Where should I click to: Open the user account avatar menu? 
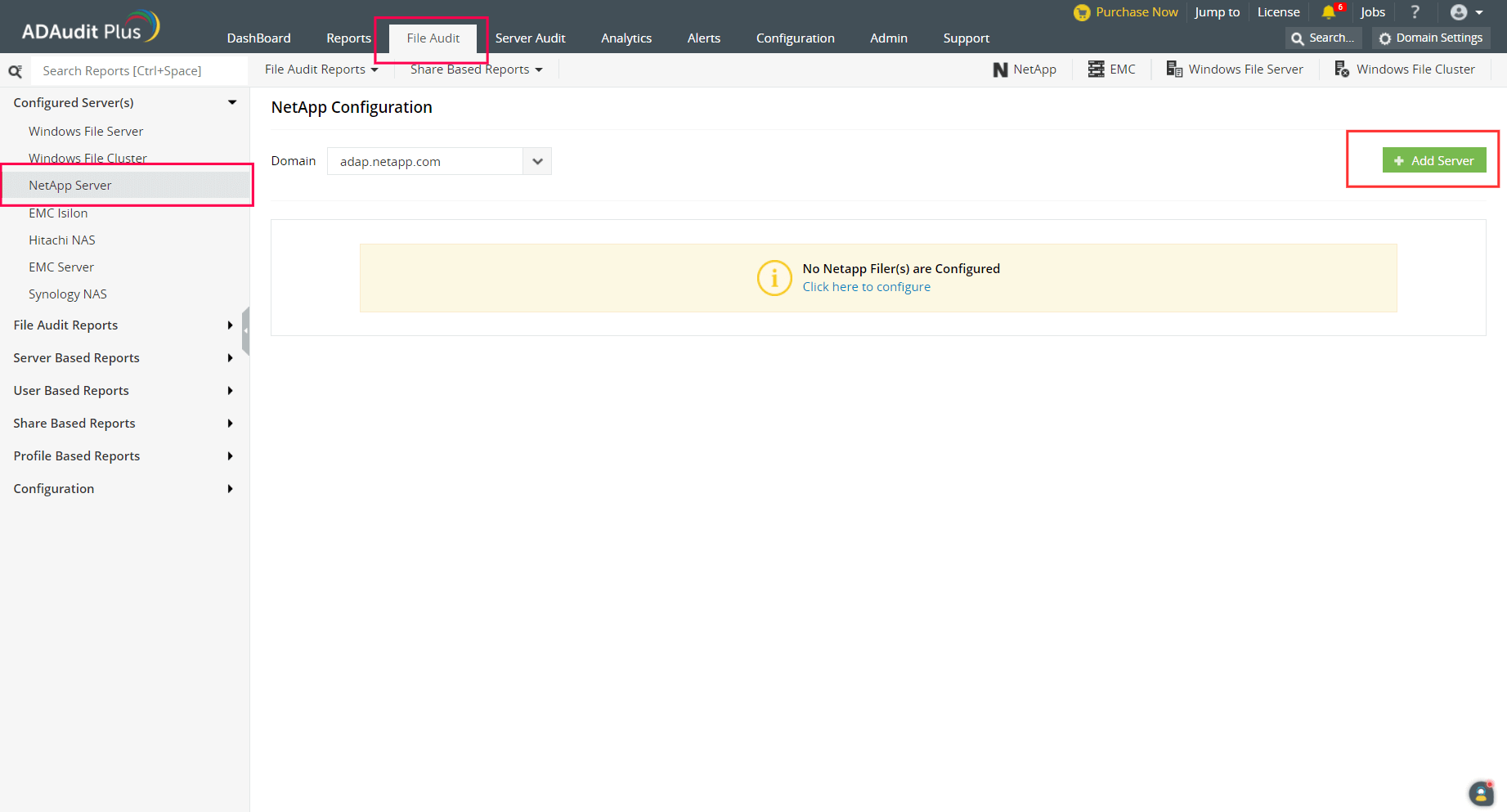(x=1459, y=12)
